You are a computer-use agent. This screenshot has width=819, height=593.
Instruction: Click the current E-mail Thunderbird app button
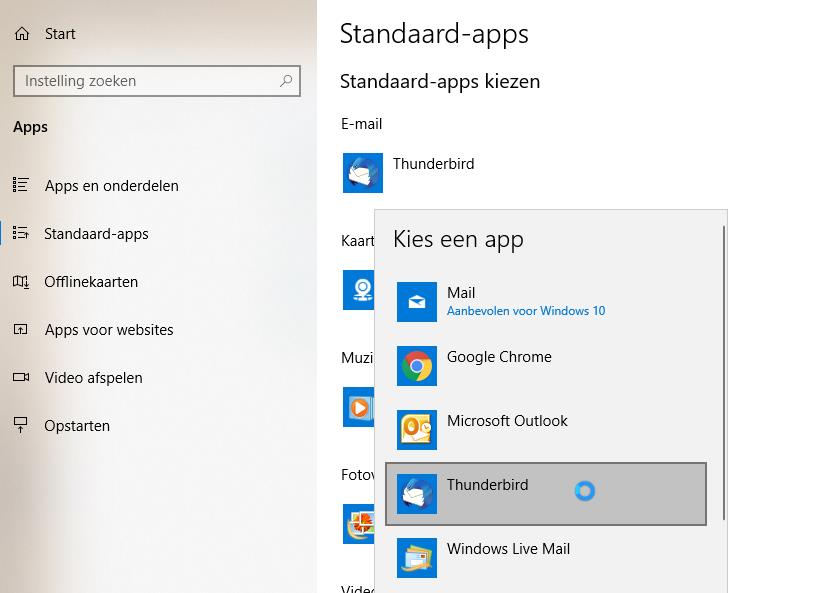pyautogui.click(x=410, y=173)
